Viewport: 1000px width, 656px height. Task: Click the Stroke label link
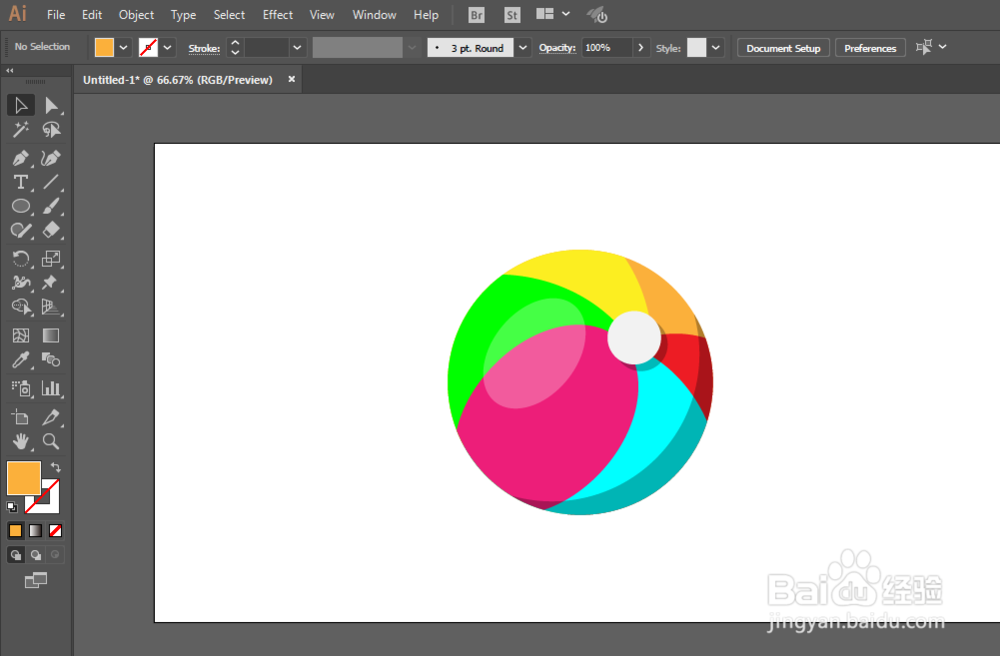tap(204, 48)
